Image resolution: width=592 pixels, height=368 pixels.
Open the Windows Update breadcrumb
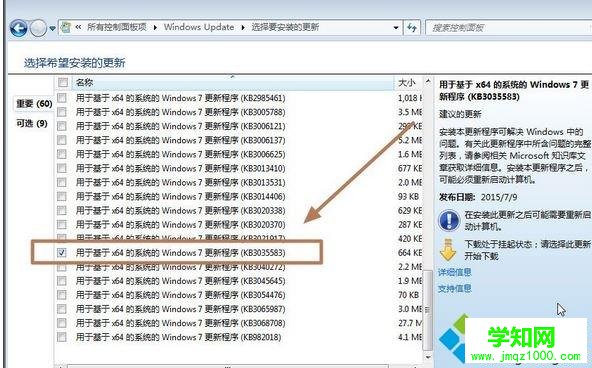[199, 27]
